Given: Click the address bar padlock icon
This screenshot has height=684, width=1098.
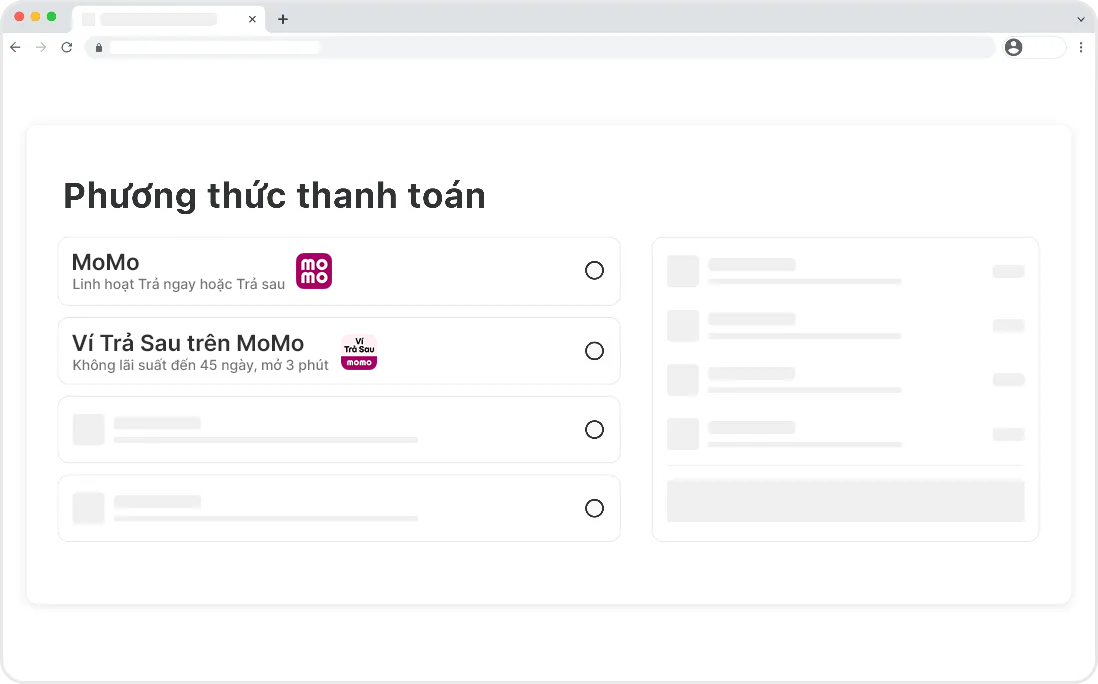Looking at the screenshot, I should coord(98,47).
